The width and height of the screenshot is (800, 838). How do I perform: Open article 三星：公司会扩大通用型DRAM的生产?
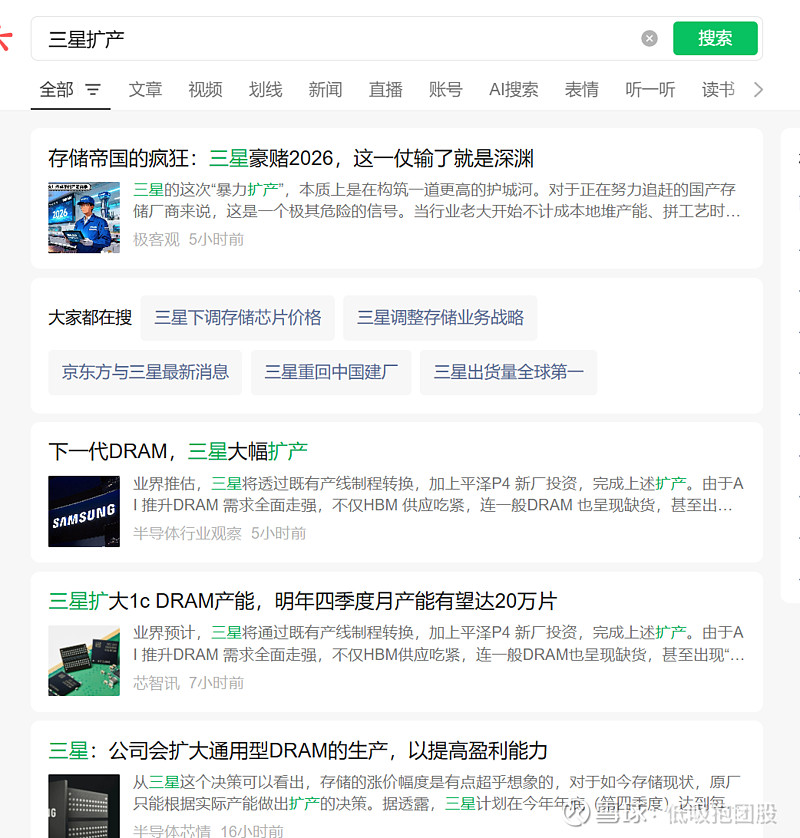coord(298,751)
